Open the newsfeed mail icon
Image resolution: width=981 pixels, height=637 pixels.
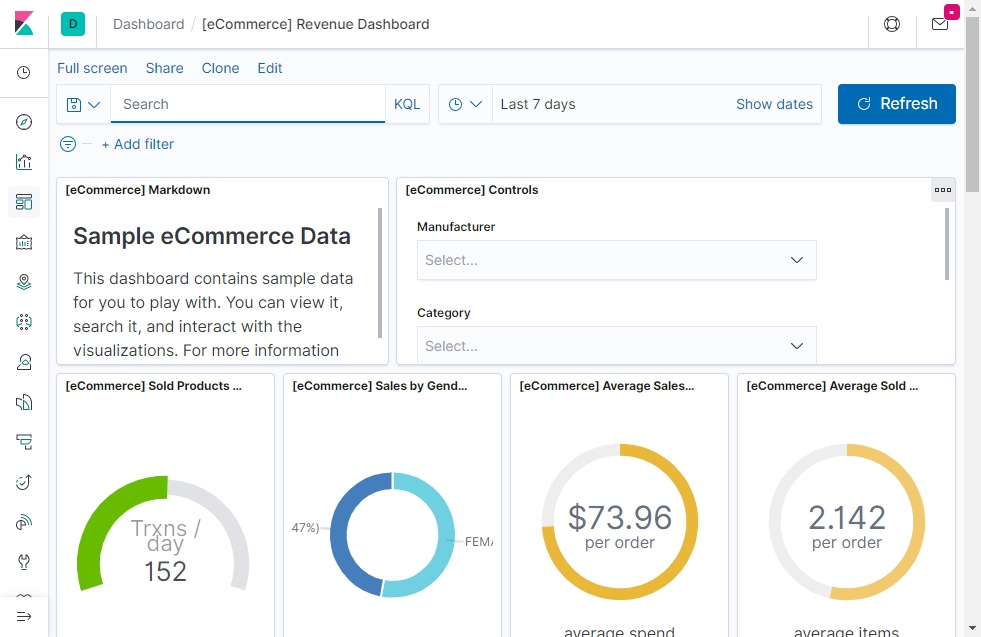pos(940,24)
